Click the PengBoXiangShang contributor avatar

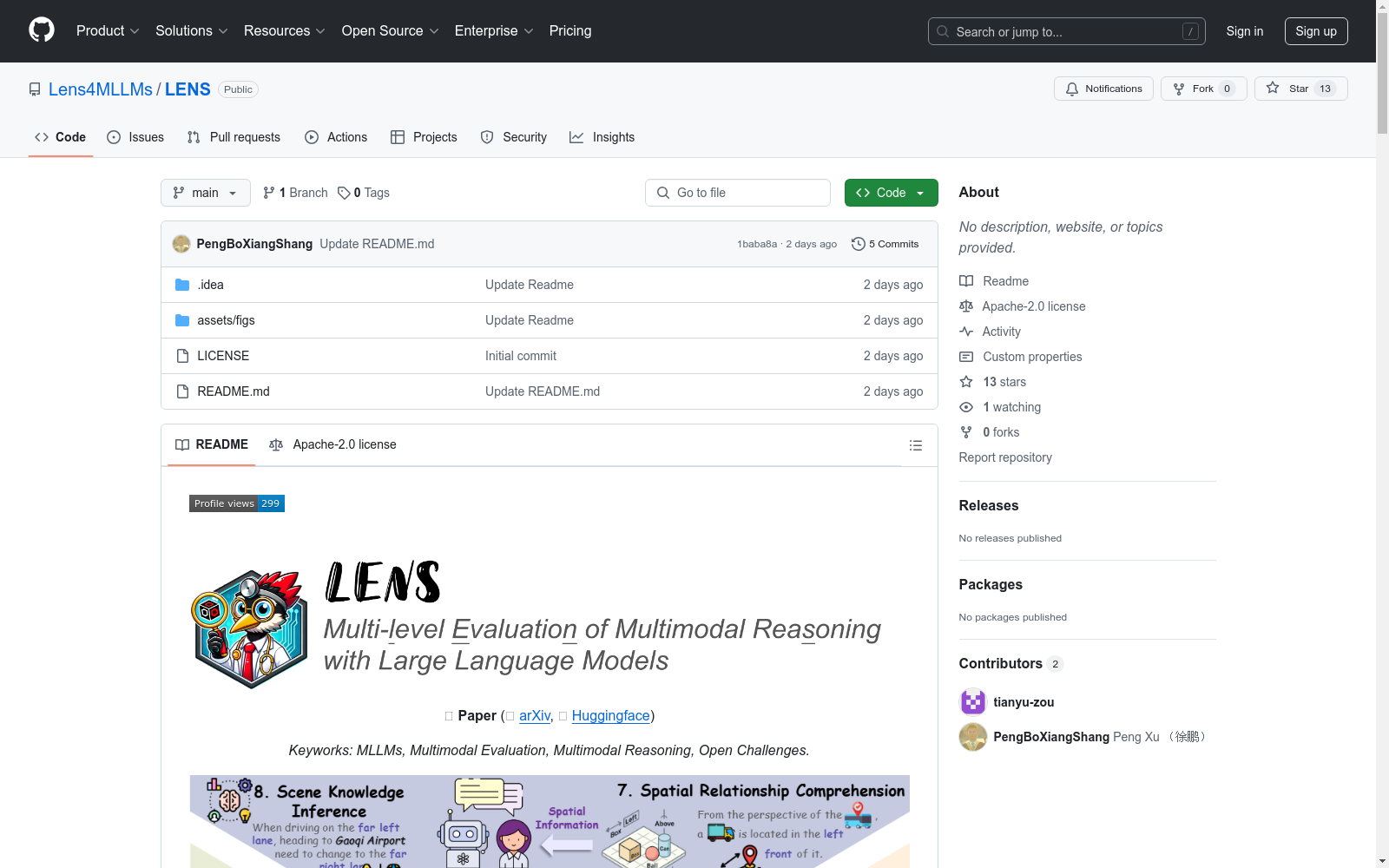(973, 737)
